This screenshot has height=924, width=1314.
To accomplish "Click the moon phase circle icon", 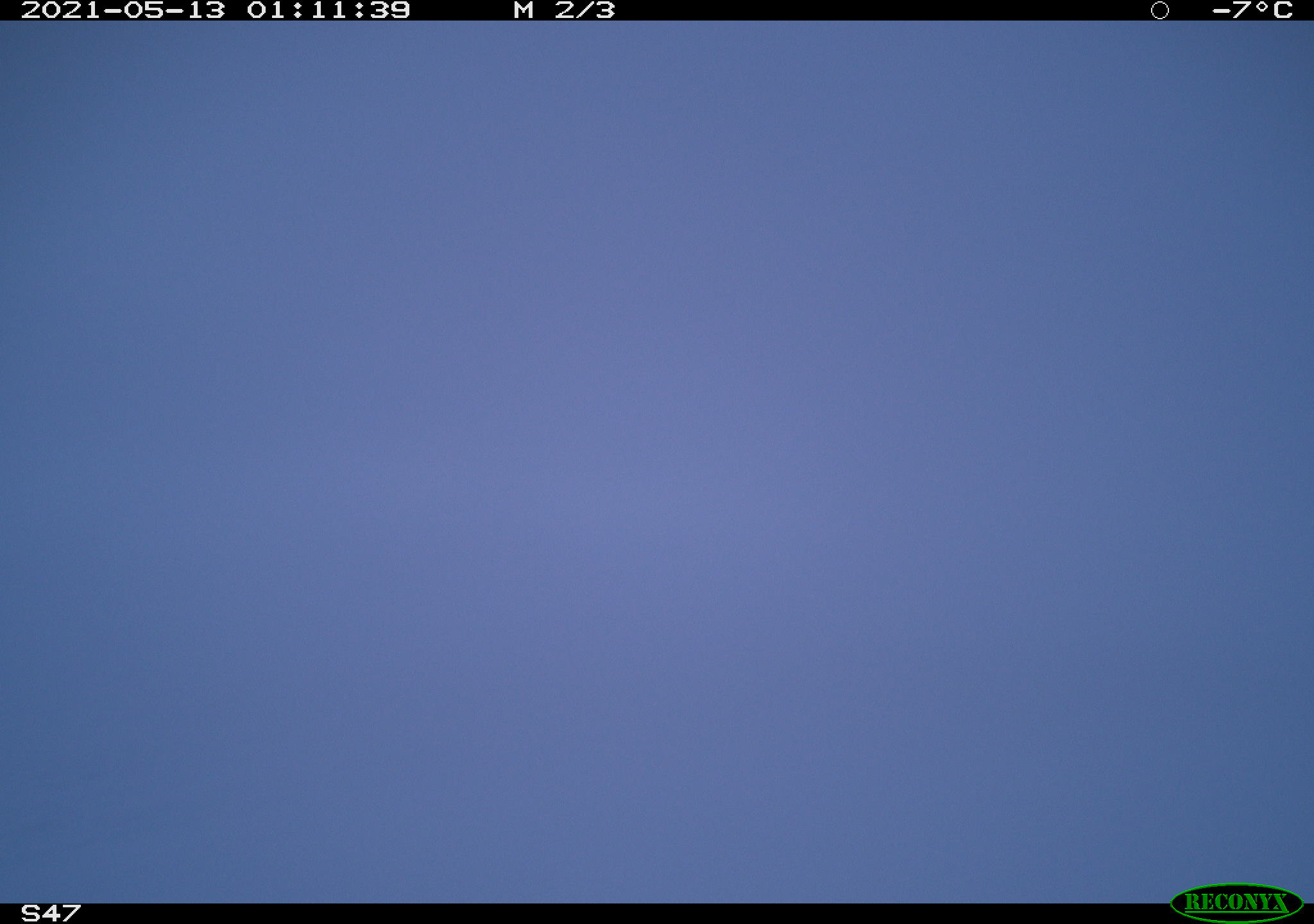I will coord(1159,10).
